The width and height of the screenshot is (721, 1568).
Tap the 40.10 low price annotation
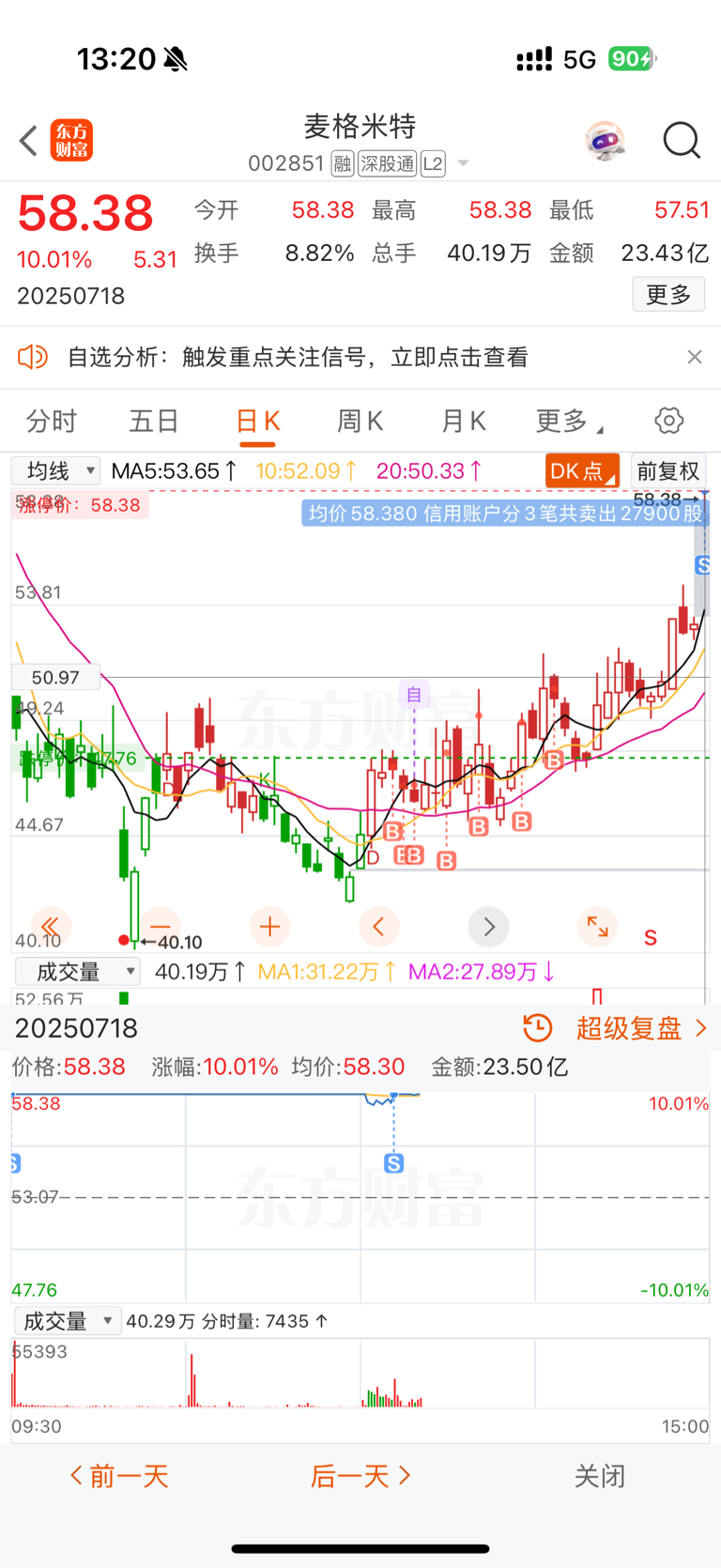tap(171, 942)
